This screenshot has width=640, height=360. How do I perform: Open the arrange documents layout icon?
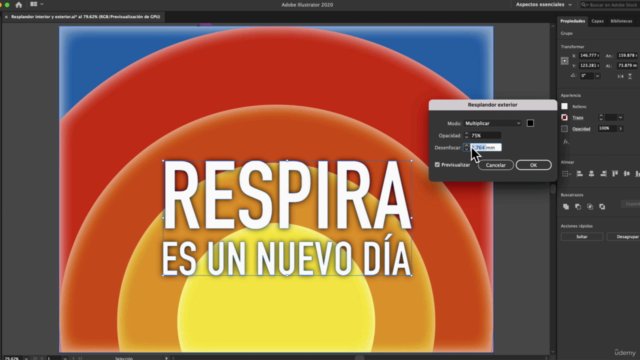(x=36, y=4)
